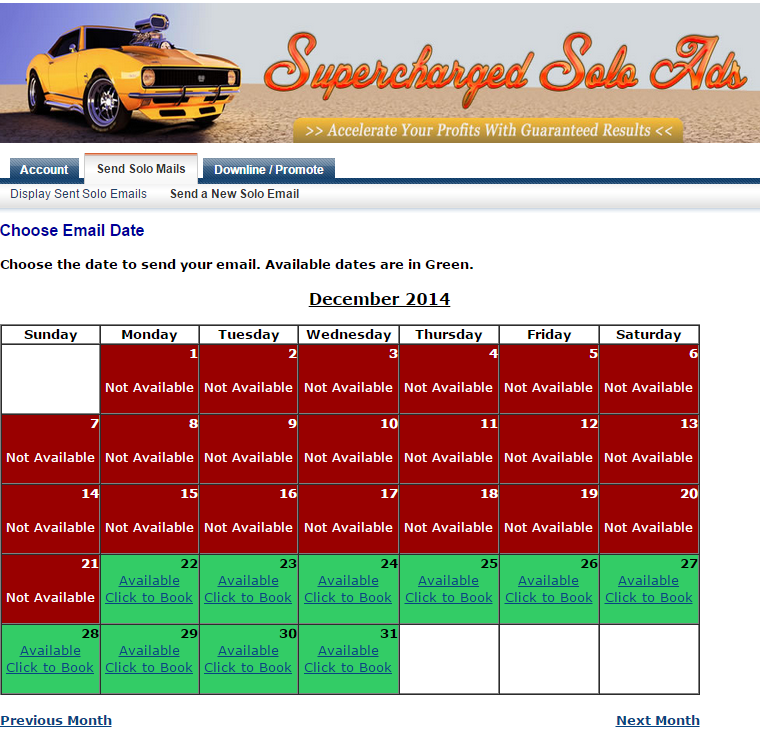This screenshot has height=737, width=762.
Task: Open the Account tab
Action: point(44,169)
